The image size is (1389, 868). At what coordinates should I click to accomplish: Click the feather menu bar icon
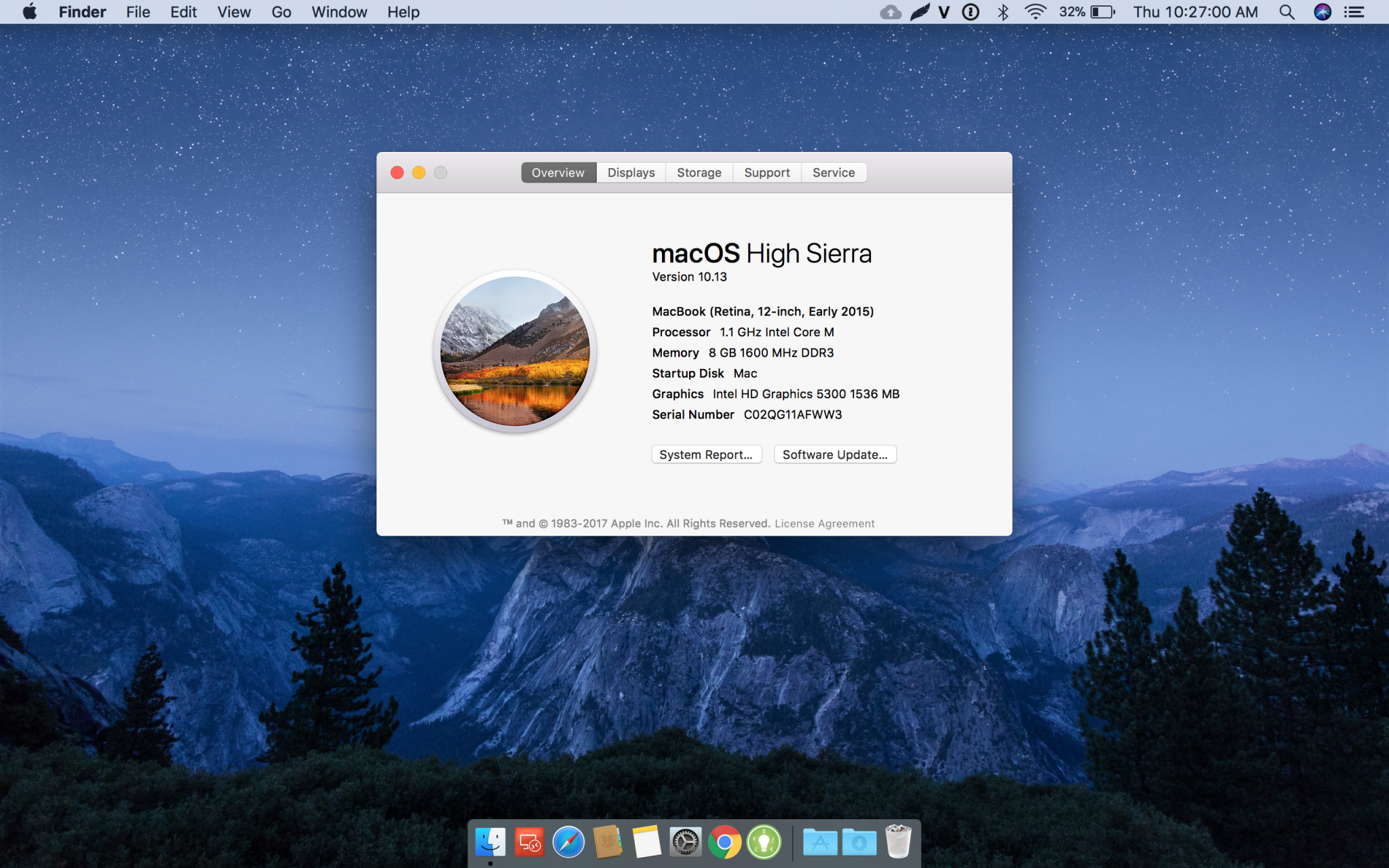(920, 12)
